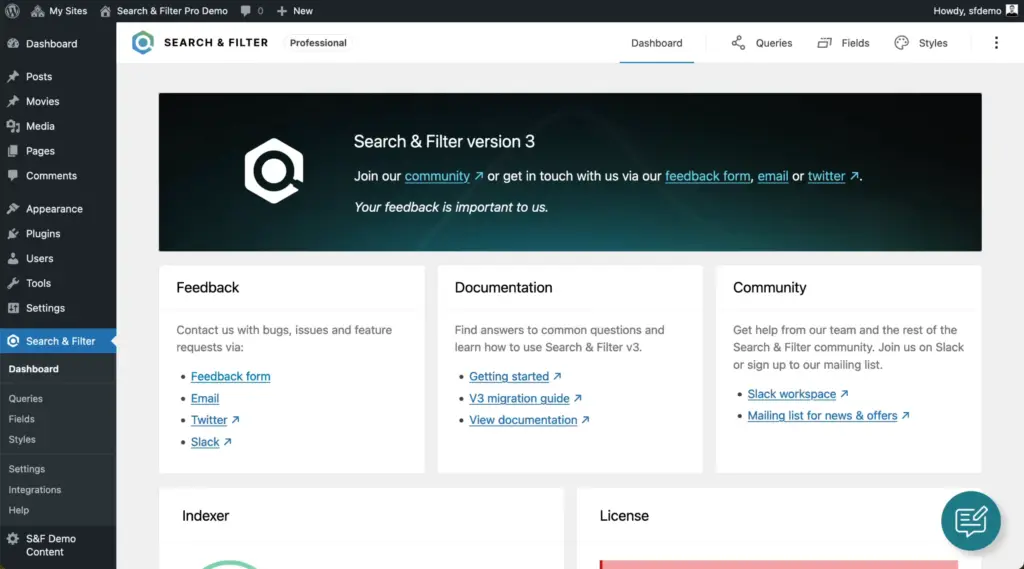Open Styles in the sidebar submenu
1024x569 pixels.
point(22,440)
